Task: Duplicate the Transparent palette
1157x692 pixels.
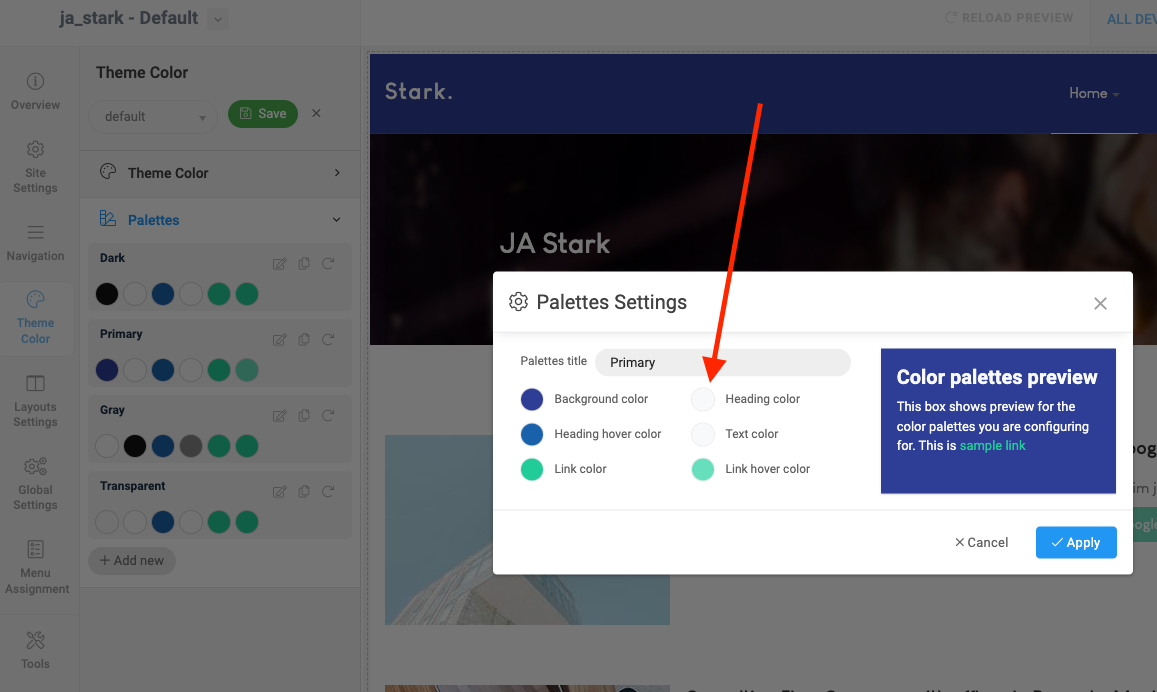Action: pyautogui.click(x=304, y=491)
